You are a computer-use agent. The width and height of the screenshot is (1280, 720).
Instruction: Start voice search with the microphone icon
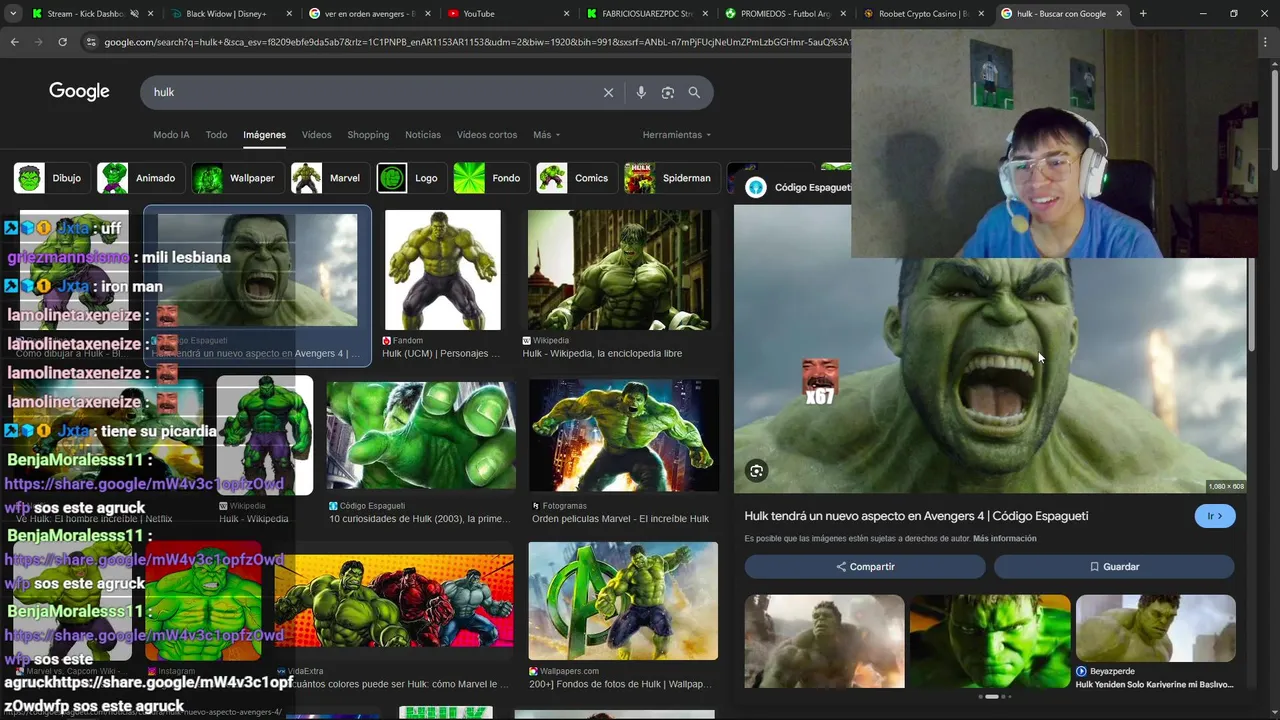(x=641, y=92)
